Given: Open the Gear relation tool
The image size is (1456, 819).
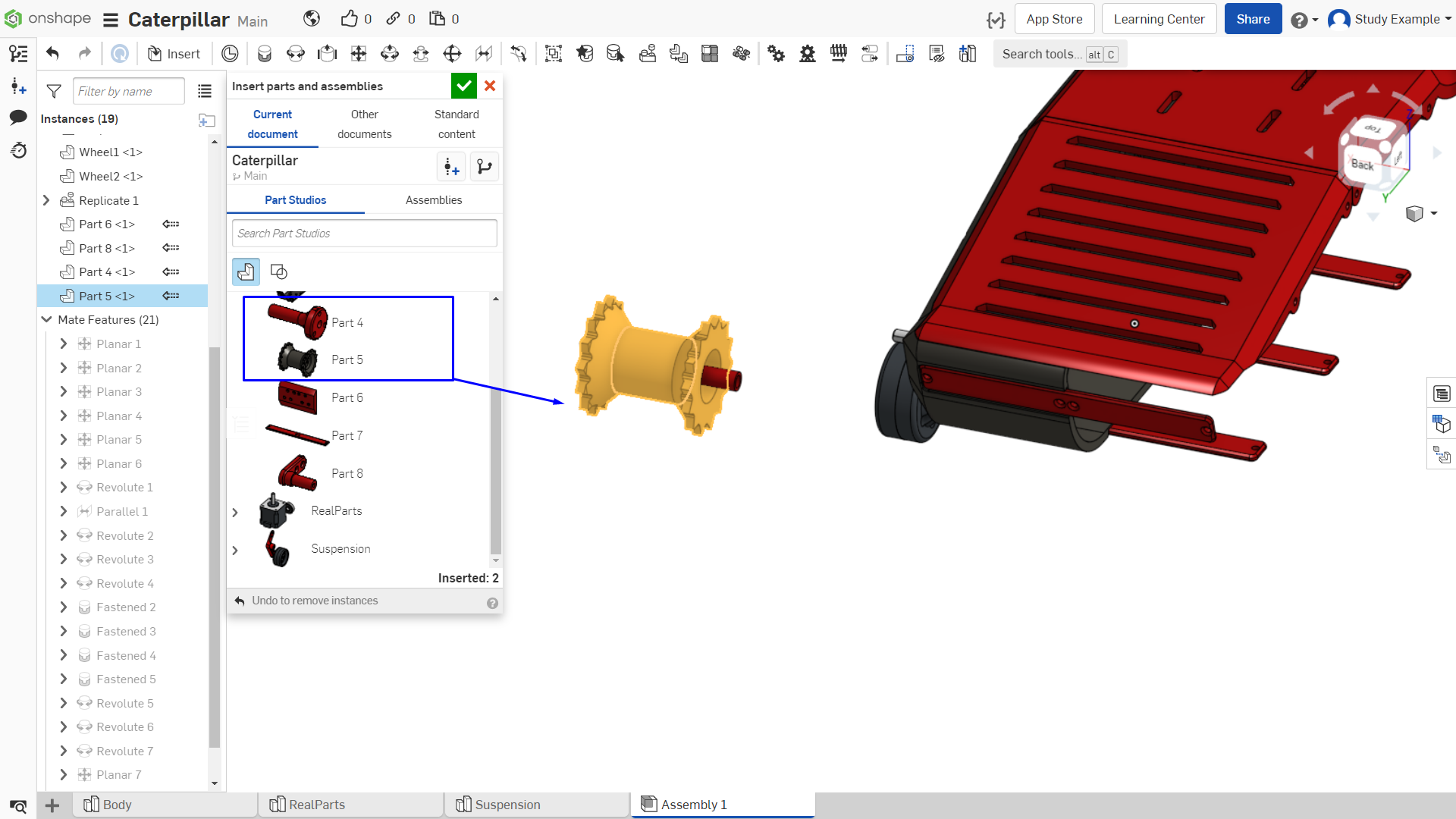Looking at the screenshot, I should pos(777,54).
